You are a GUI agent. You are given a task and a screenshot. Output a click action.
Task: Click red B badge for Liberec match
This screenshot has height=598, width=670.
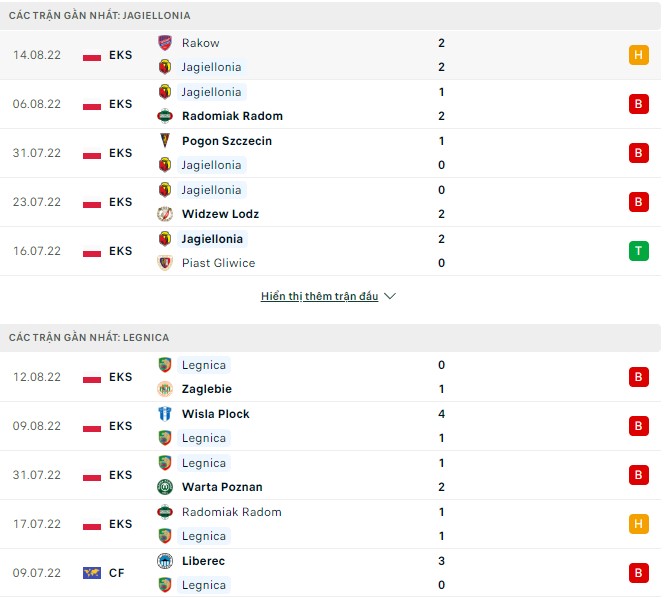638,573
